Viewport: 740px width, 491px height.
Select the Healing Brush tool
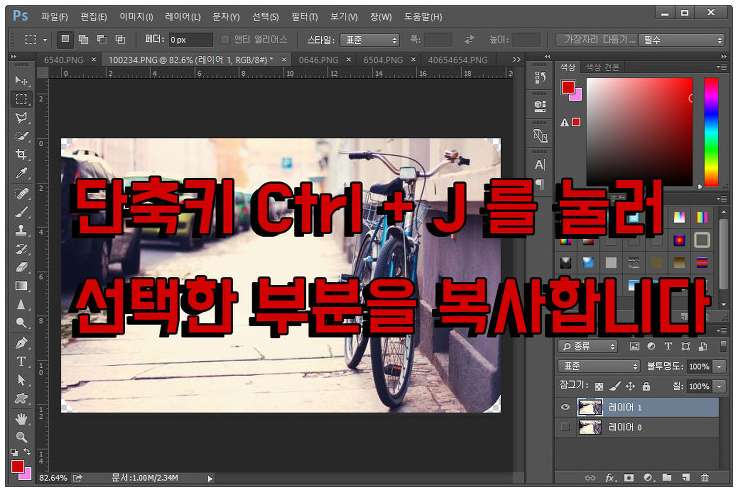21,194
